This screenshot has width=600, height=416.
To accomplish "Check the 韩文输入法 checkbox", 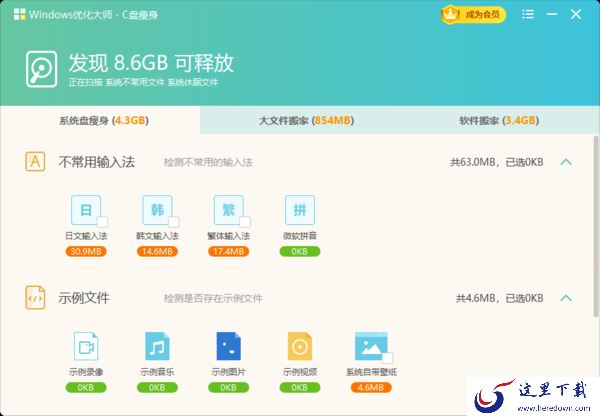I will pyautogui.click(x=174, y=222).
